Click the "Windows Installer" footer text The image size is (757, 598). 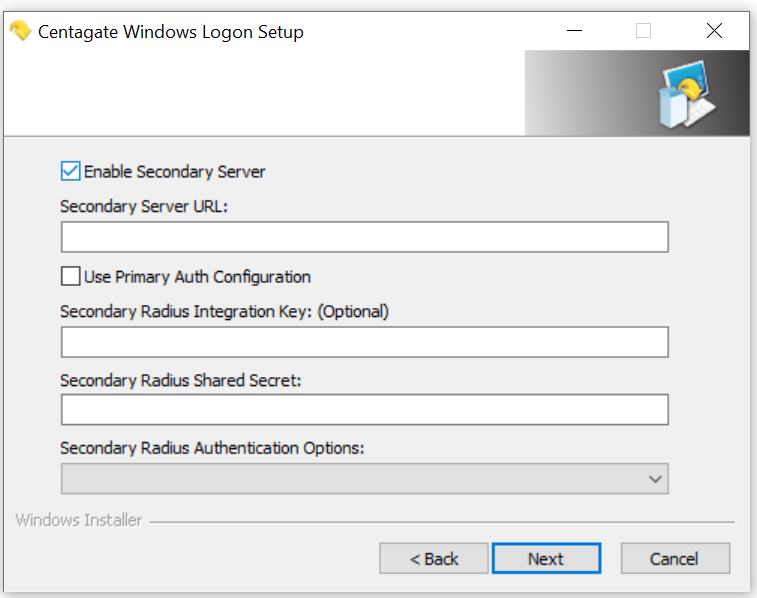pos(79,520)
